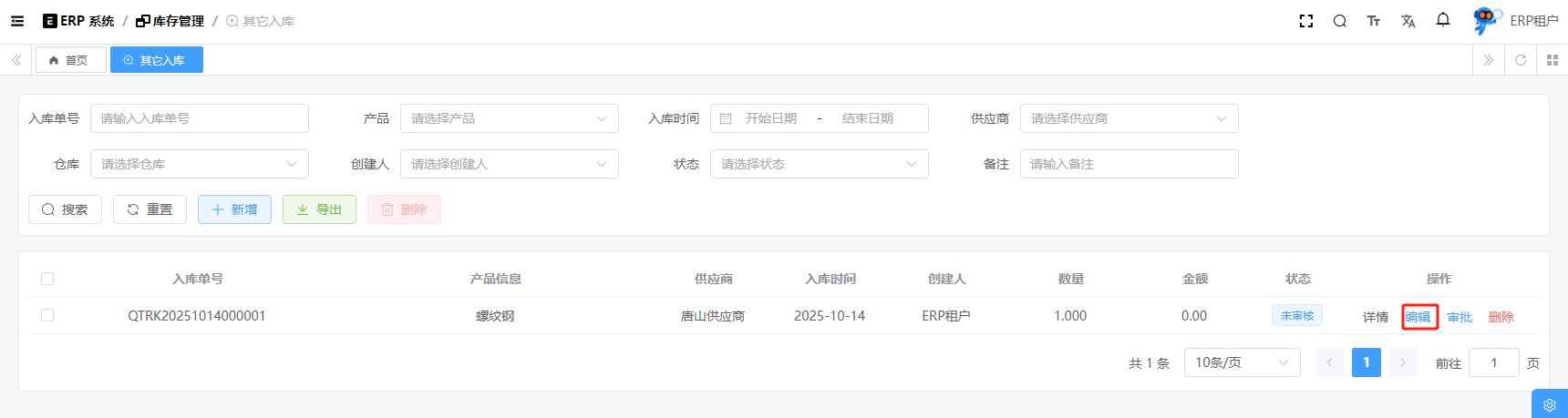Image resolution: width=1568 pixels, height=418 pixels.
Task: Click the 审批 approve link in row
Action: 1460,317
